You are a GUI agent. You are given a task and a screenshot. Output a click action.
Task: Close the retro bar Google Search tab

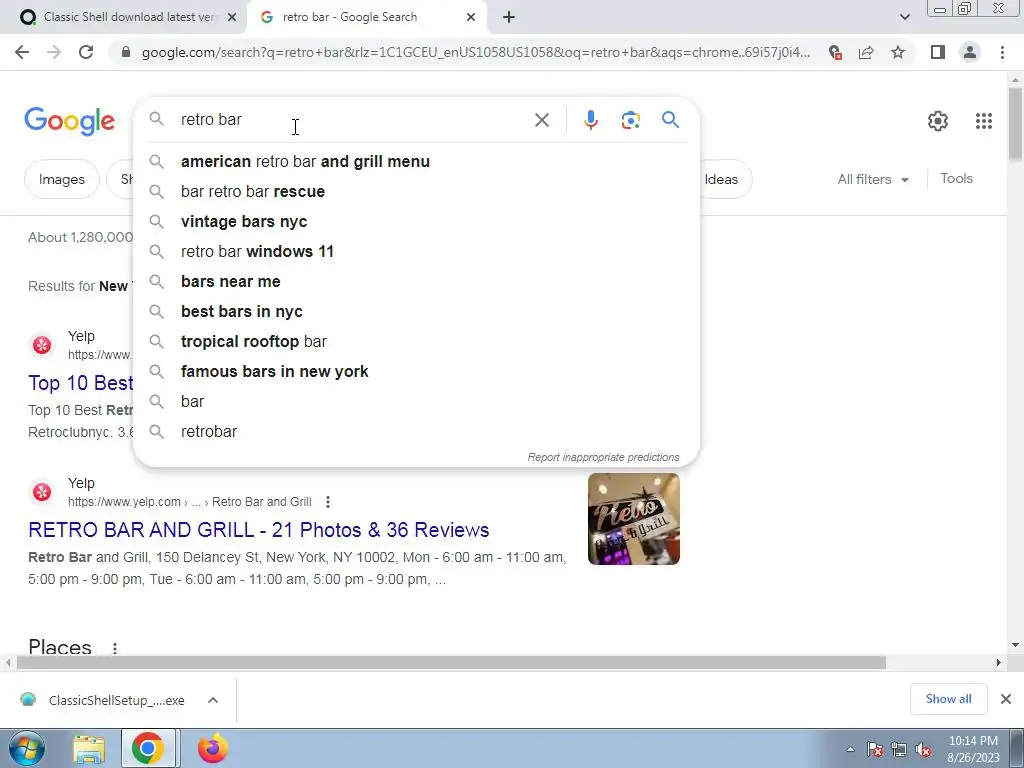point(471,18)
